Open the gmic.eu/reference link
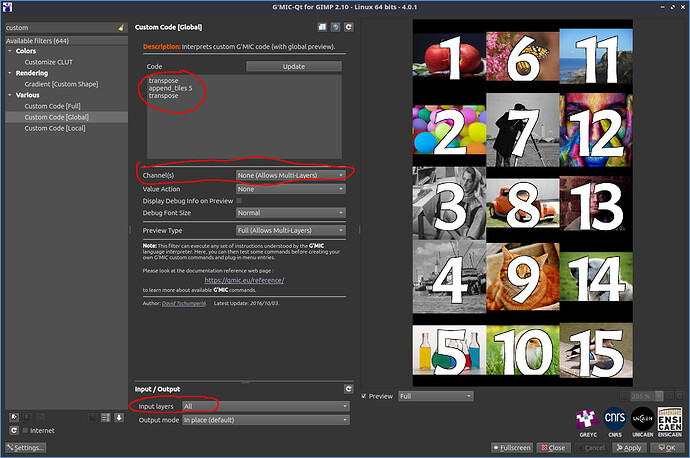 pos(244,280)
